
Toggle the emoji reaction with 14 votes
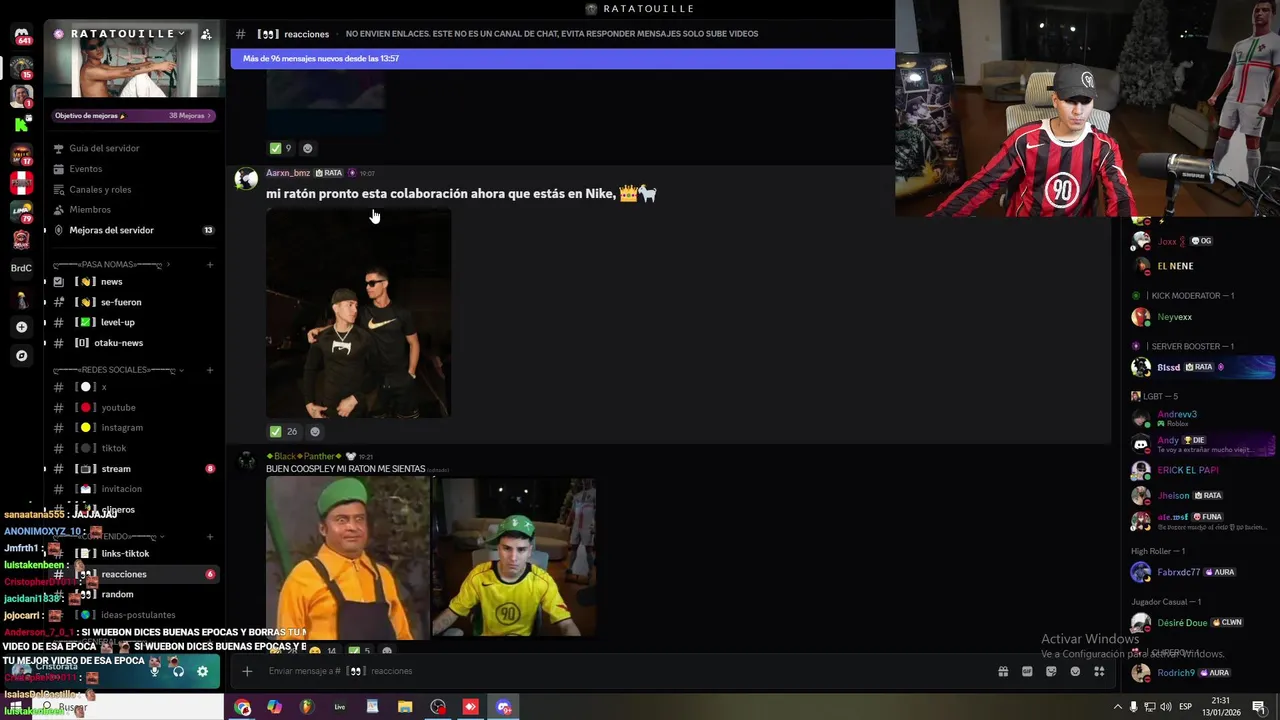point(323,651)
